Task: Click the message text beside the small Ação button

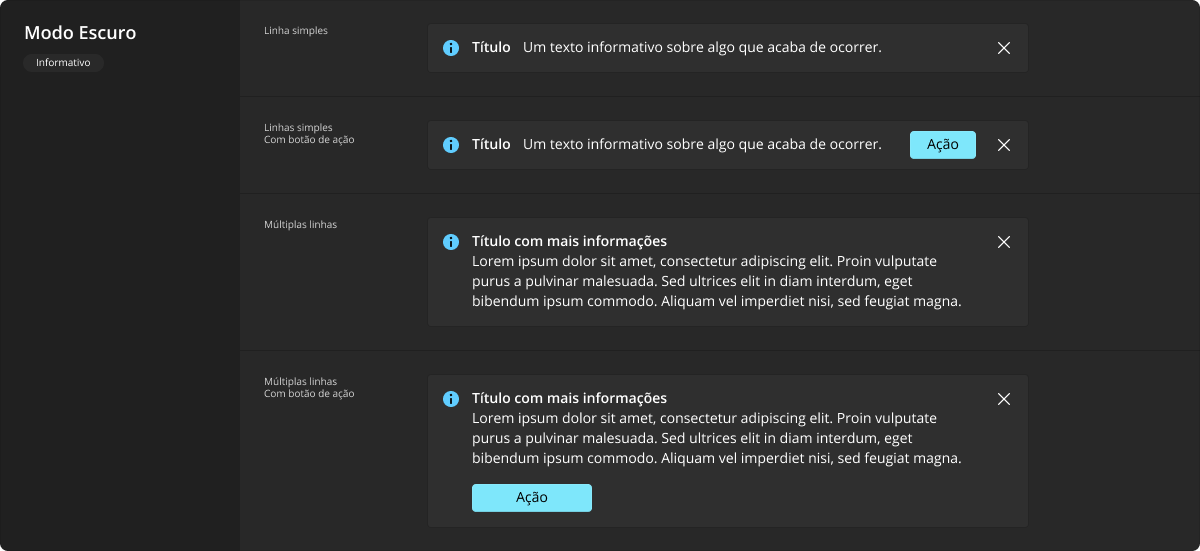Action: [702, 145]
